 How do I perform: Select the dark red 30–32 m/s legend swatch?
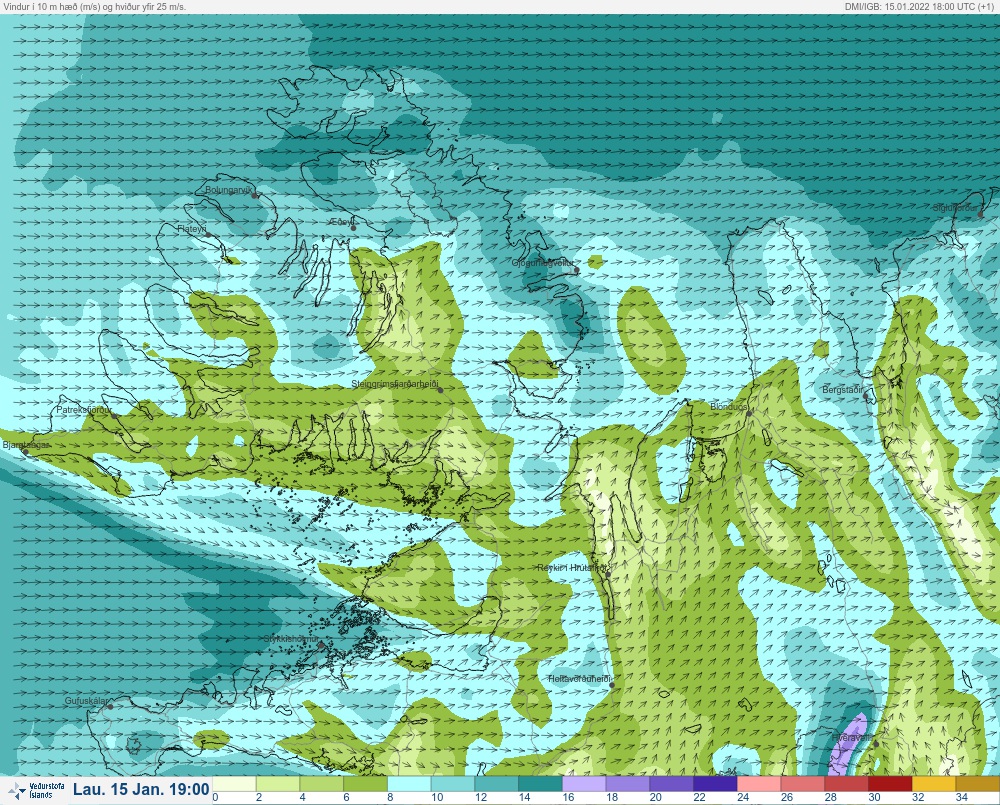(x=890, y=783)
